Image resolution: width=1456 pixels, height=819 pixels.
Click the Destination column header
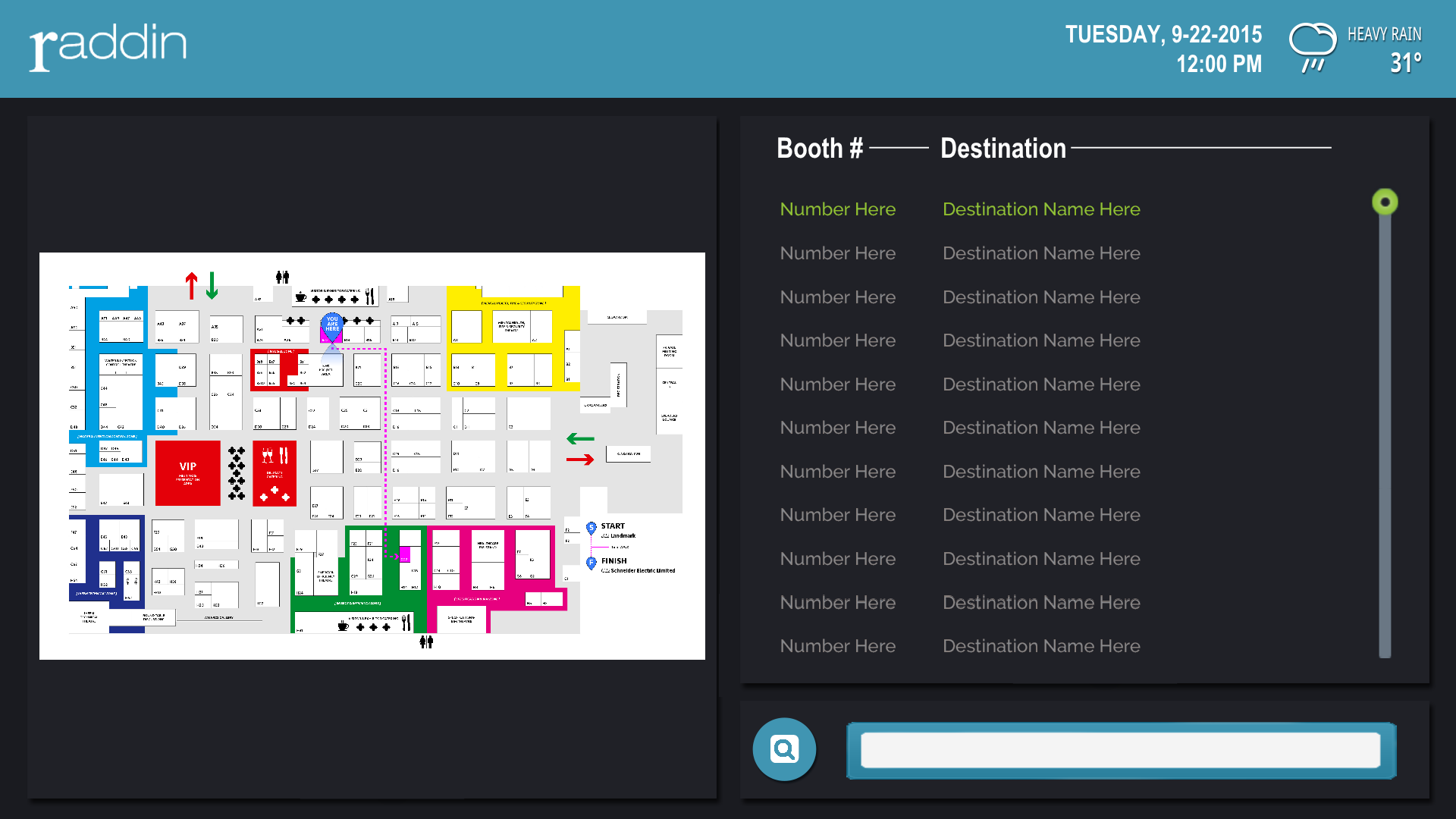pos(1003,149)
